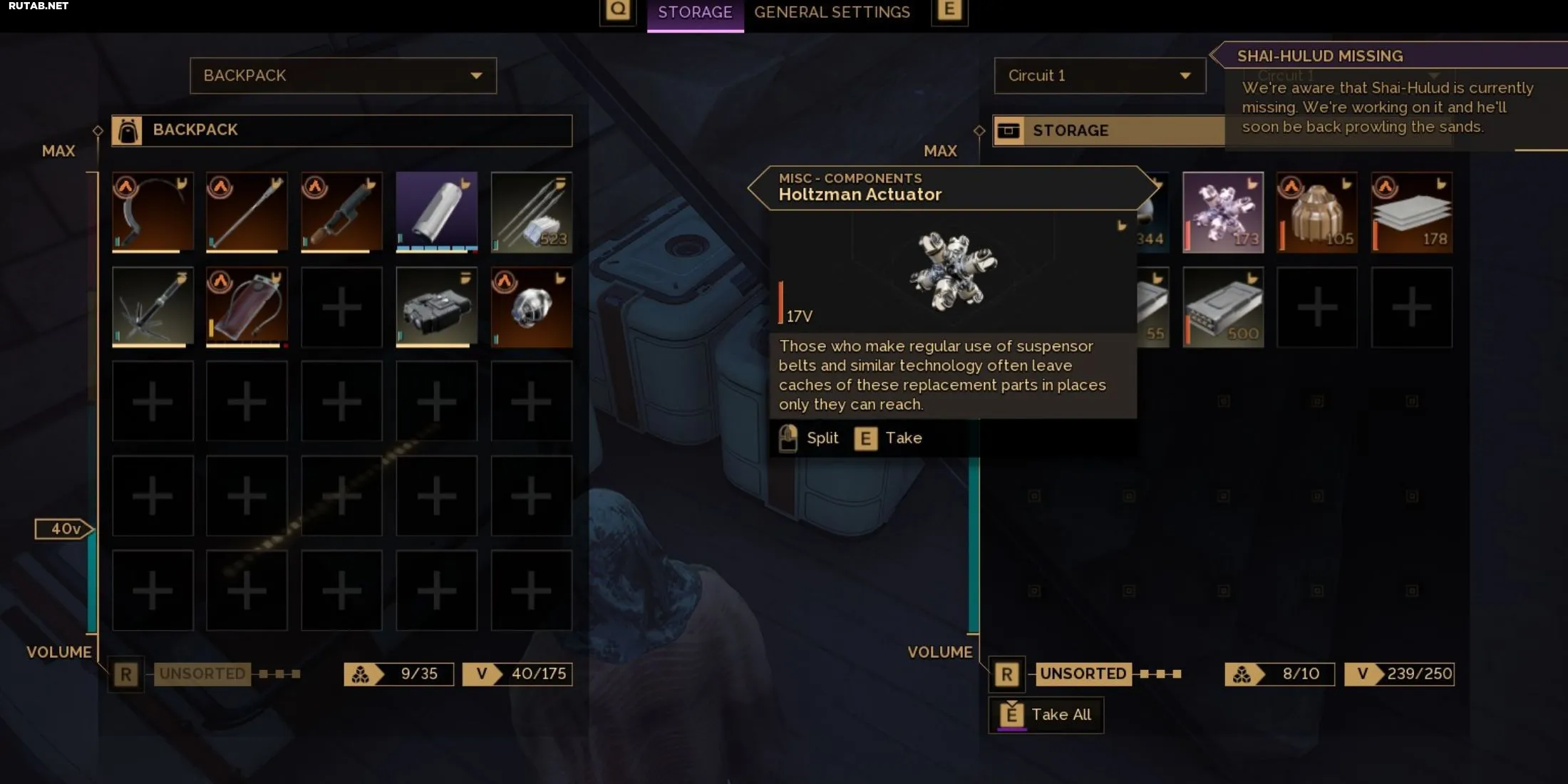Select the binoculars item in backpack

point(436,307)
